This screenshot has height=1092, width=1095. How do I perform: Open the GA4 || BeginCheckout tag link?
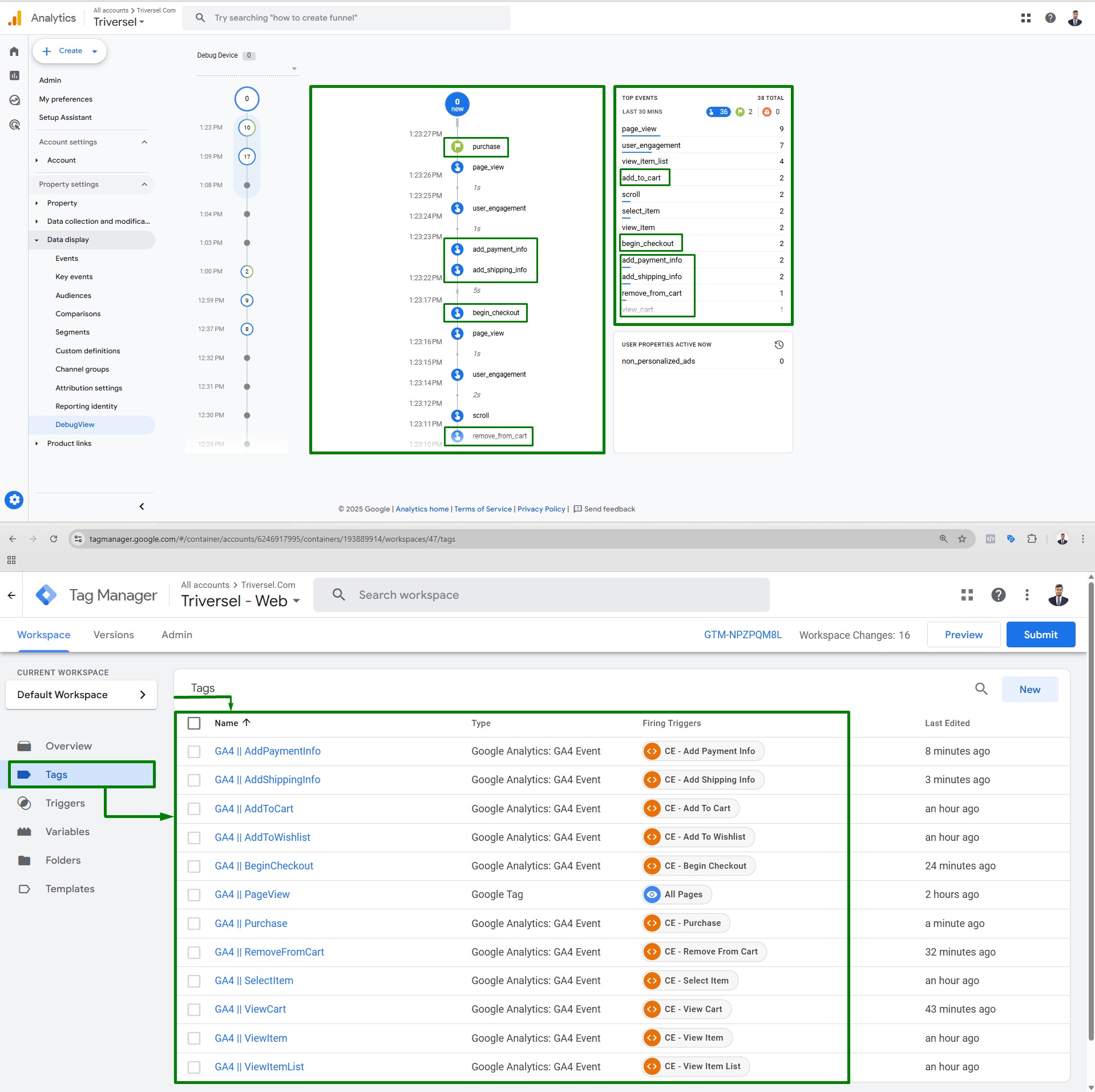(264, 866)
